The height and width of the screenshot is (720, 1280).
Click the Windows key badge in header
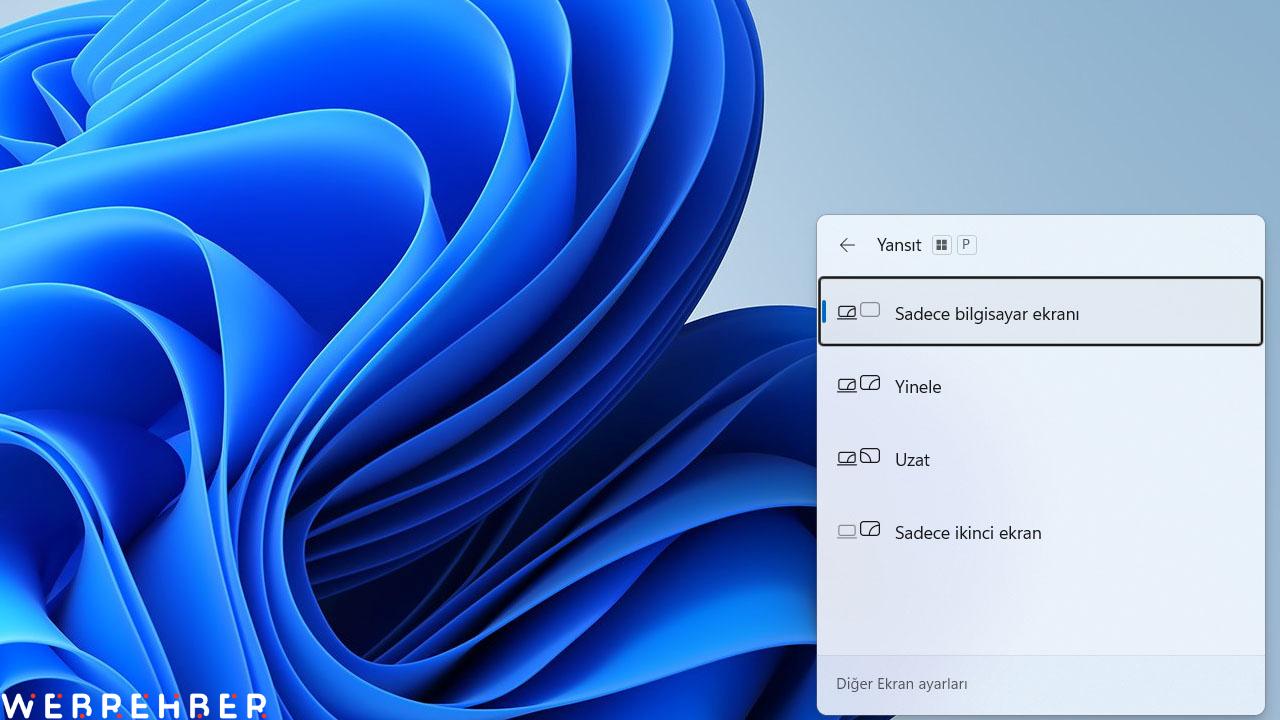941,245
